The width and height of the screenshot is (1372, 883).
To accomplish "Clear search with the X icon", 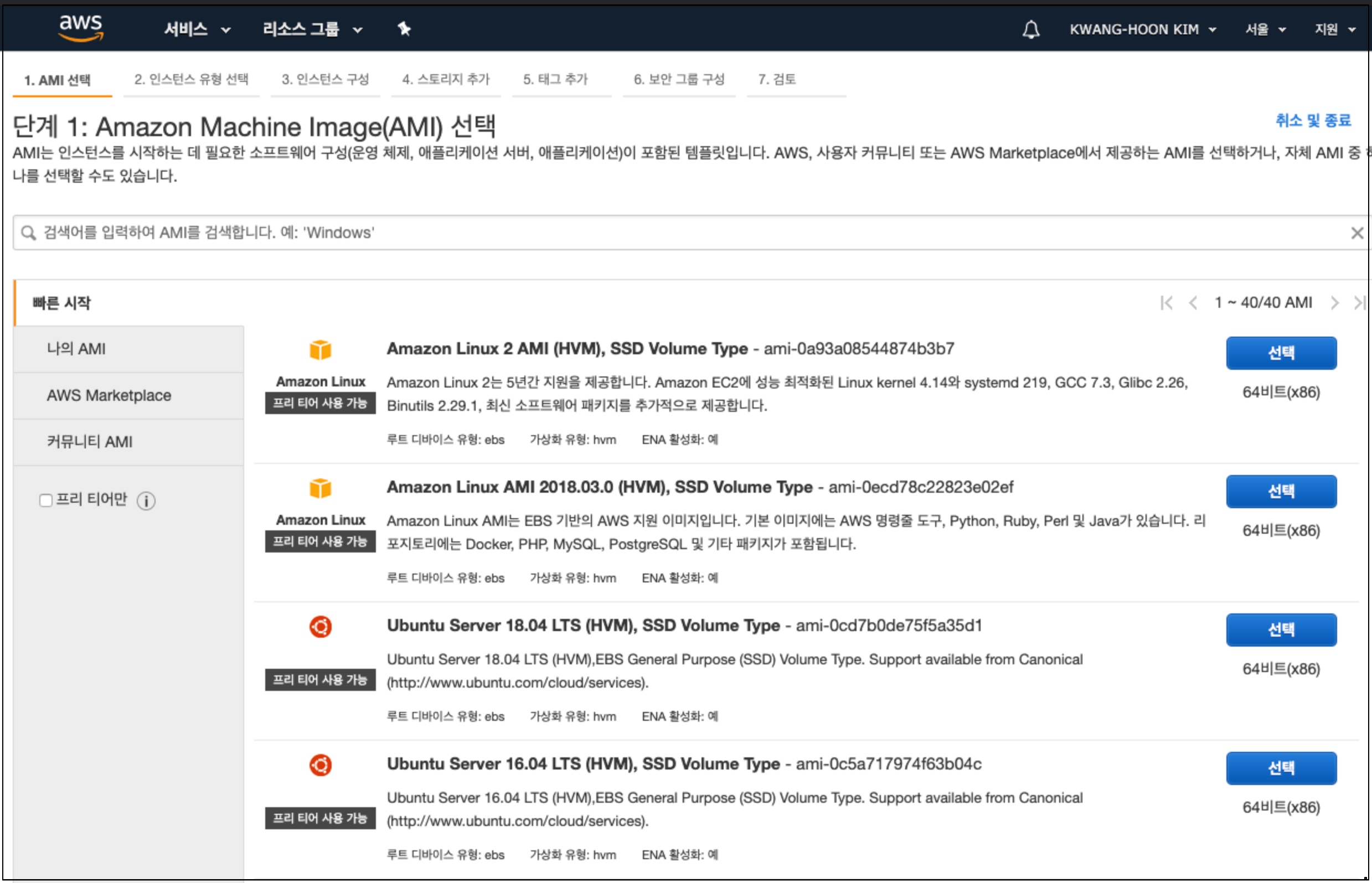I will coord(1356,233).
